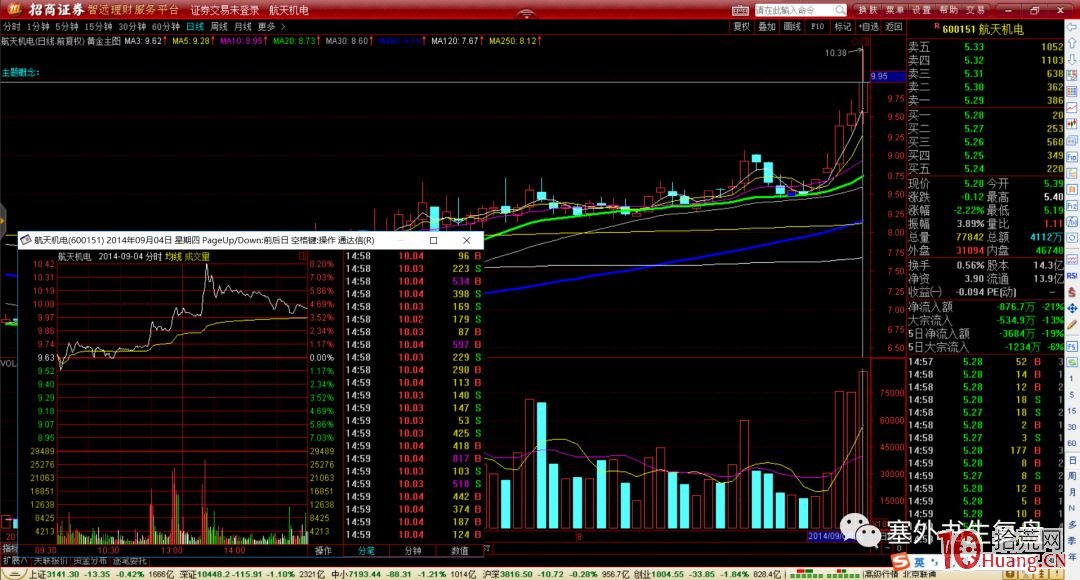Click the 标记 mark button
The image size is (1080, 580).
843,27
